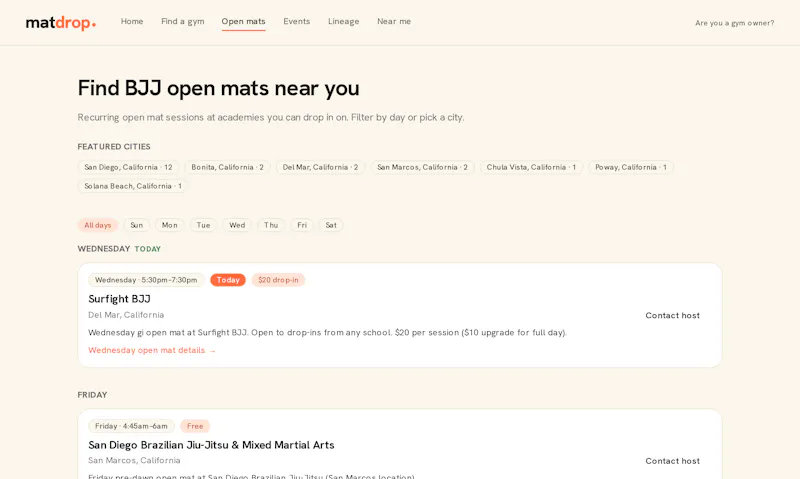Select the Del Mar, California city chip

[x=320, y=167]
